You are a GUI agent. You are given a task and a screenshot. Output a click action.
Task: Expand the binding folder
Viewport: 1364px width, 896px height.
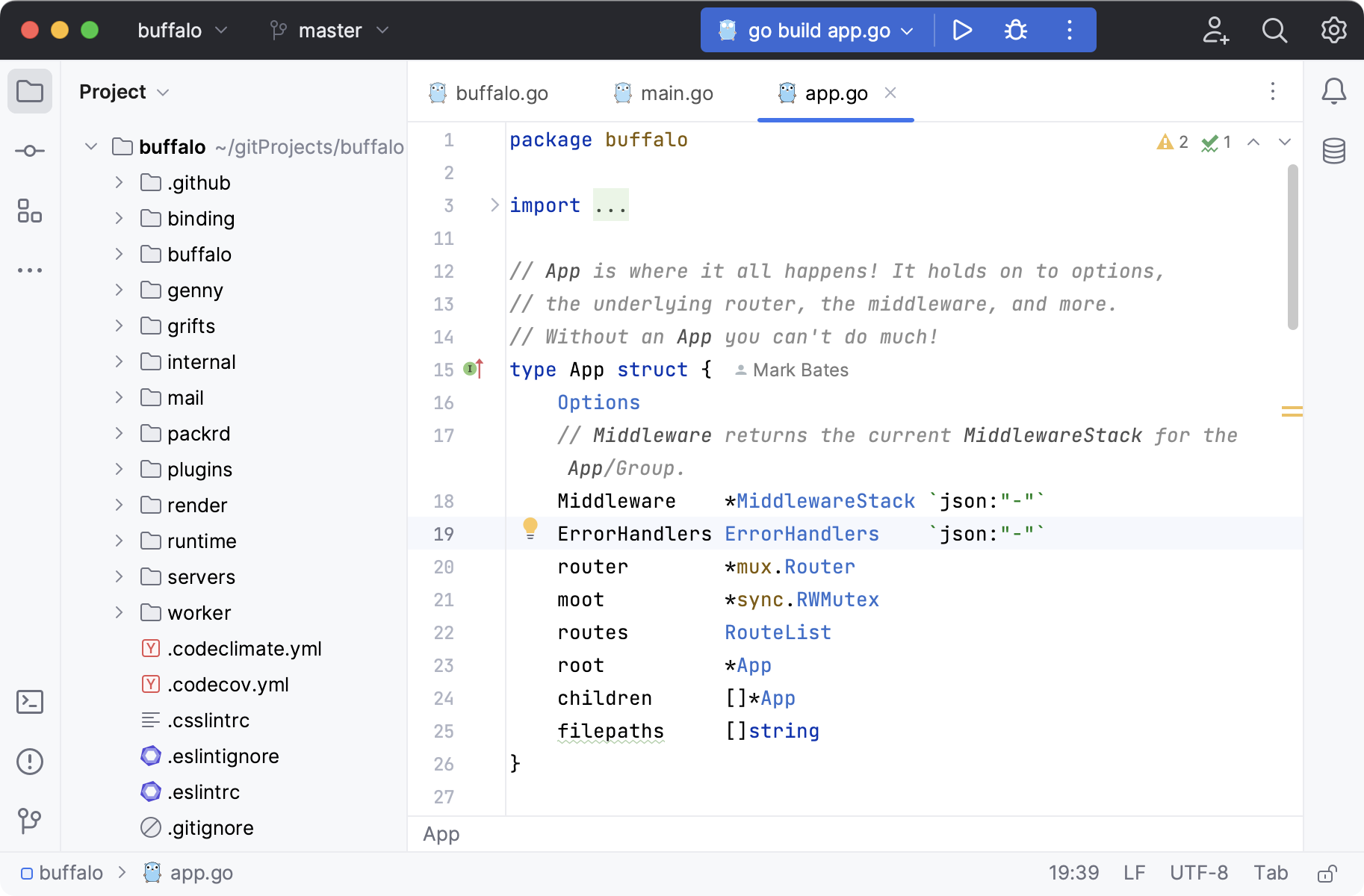pos(119,218)
